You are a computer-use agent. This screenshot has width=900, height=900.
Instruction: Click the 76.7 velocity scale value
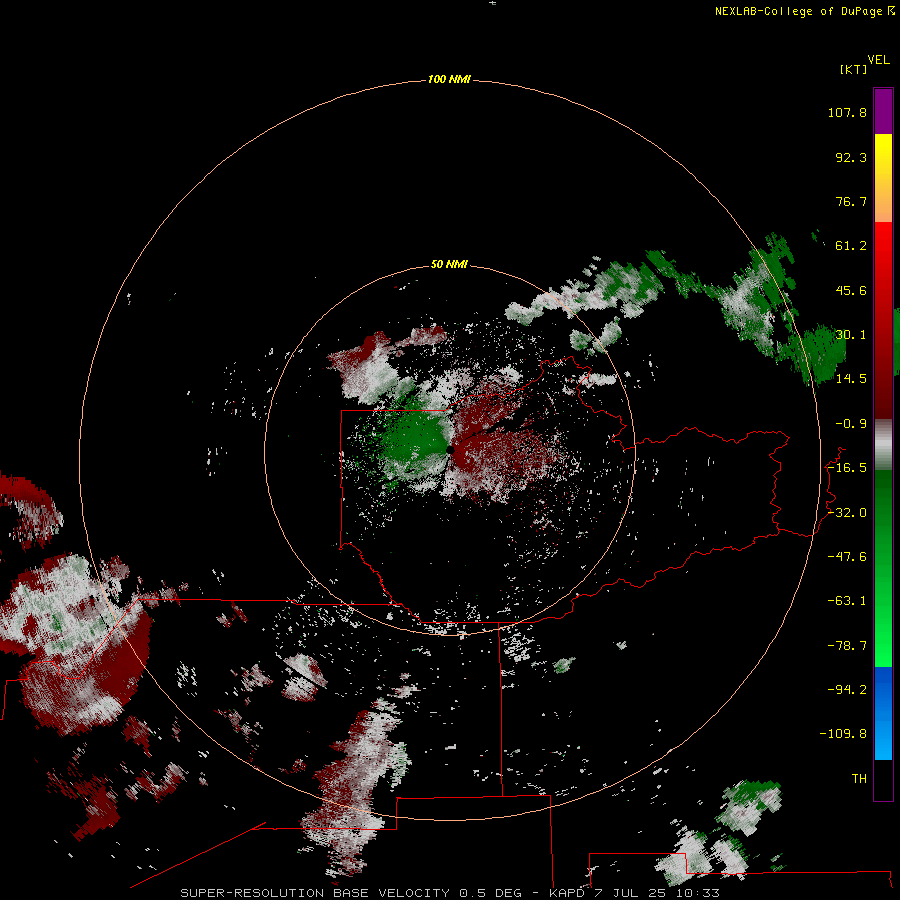(851, 201)
